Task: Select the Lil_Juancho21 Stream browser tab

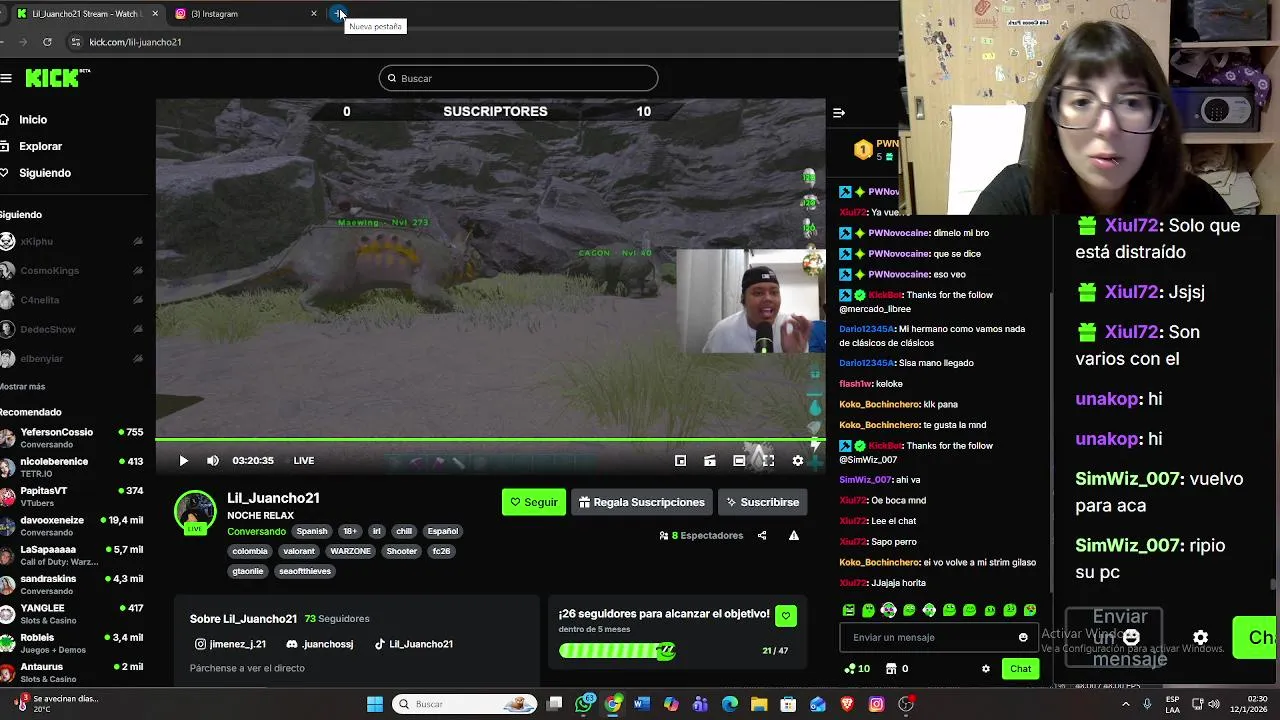Action: tap(85, 14)
